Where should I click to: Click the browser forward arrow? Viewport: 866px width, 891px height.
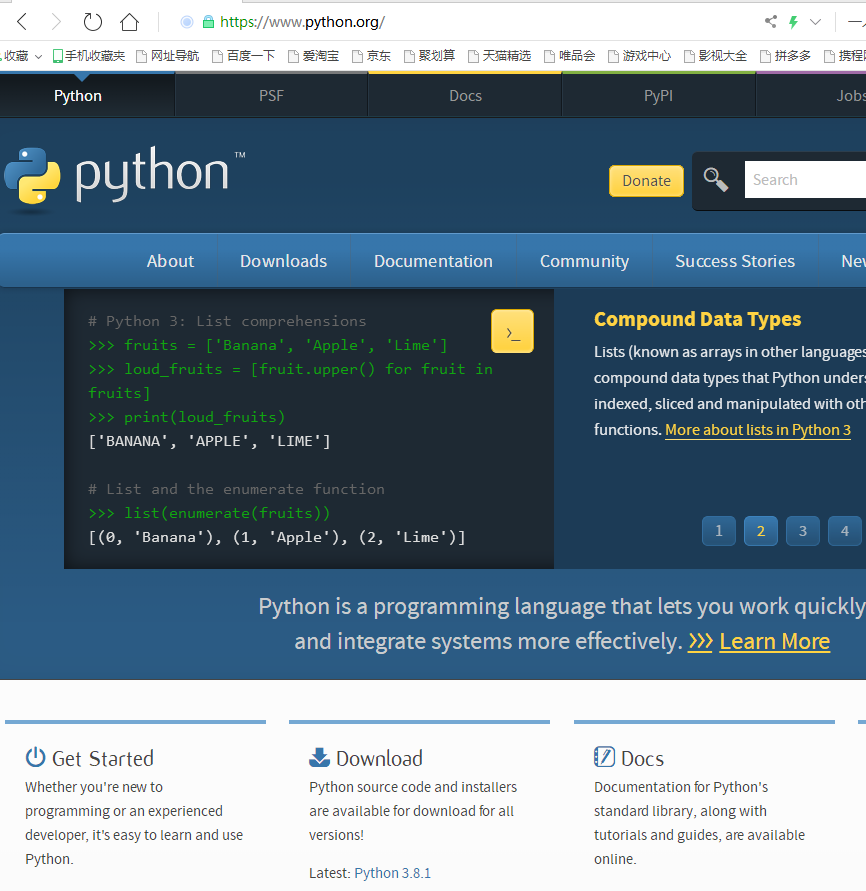tap(56, 22)
